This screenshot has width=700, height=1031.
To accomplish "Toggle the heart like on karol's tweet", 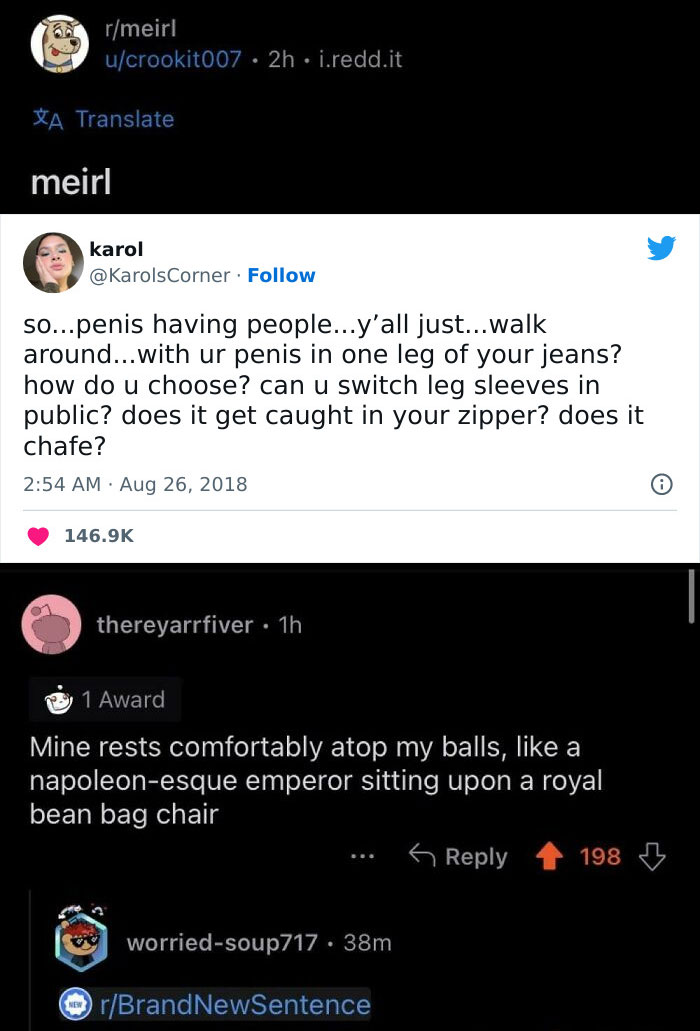I will click(38, 534).
